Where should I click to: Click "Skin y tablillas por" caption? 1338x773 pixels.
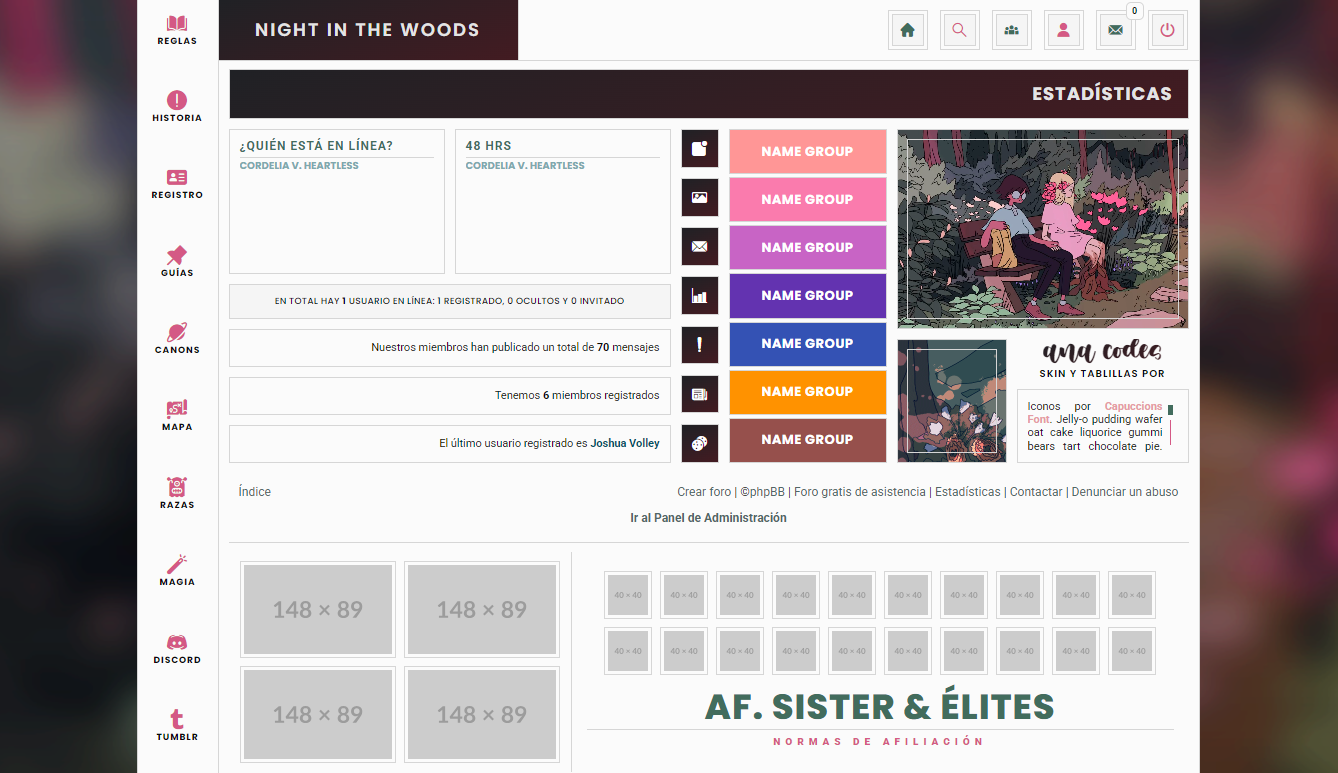pos(1102,374)
